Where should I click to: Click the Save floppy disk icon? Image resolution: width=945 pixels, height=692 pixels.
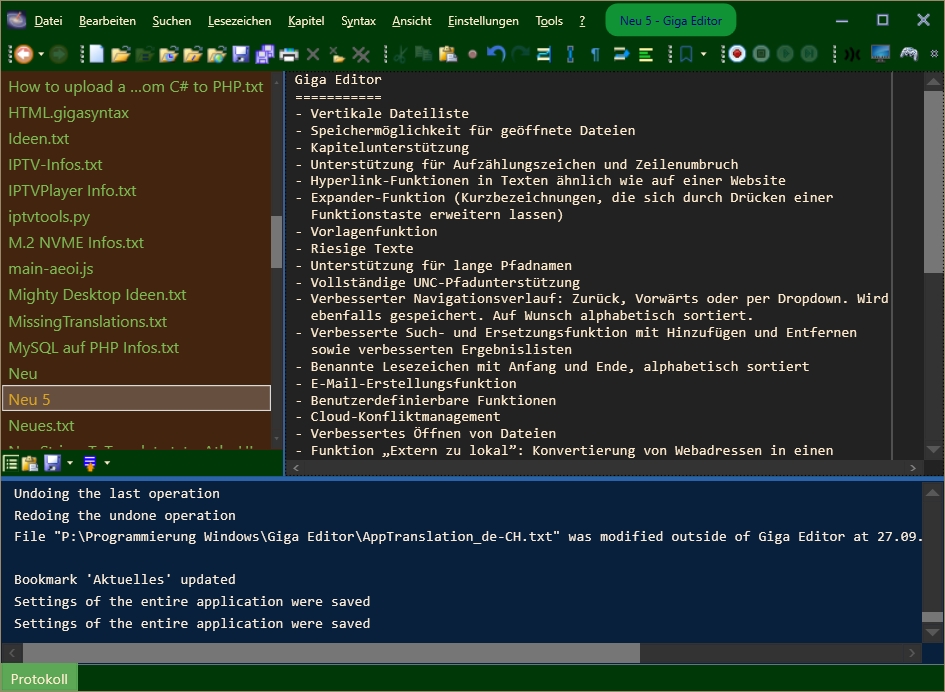click(x=241, y=54)
